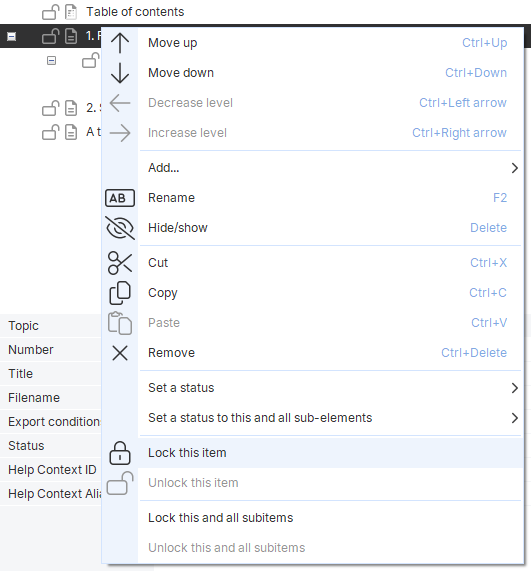Click the lock icon of the nested subtopic

[x=91, y=60]
